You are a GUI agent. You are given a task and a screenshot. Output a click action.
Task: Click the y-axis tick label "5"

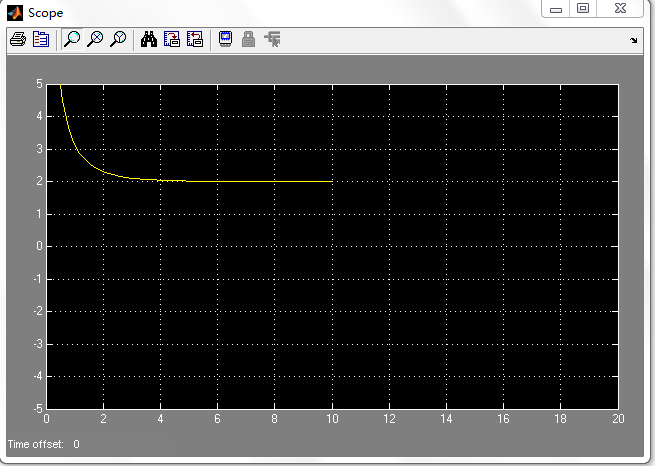(39, 84)
